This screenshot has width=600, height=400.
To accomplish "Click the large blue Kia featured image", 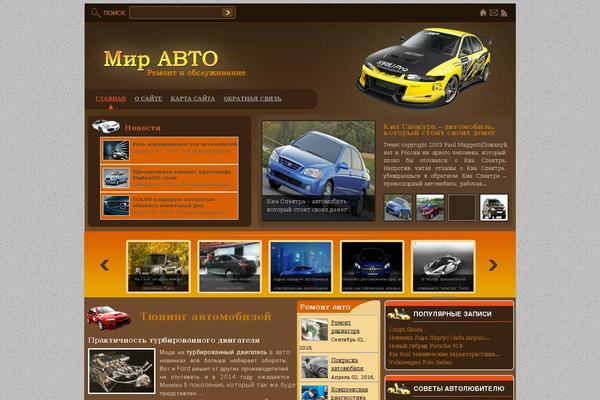I will tap(318, 171).
